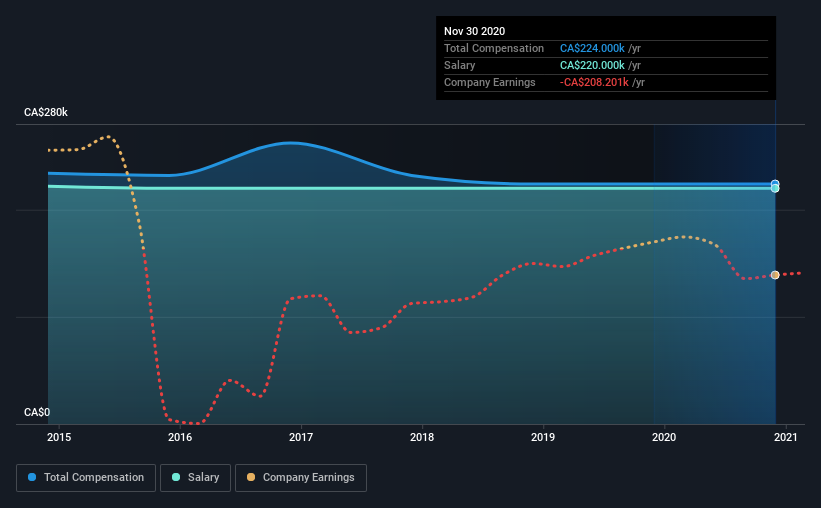
Task: Select the Total Compensation data point marker
Action: click(x=775, y=184)
